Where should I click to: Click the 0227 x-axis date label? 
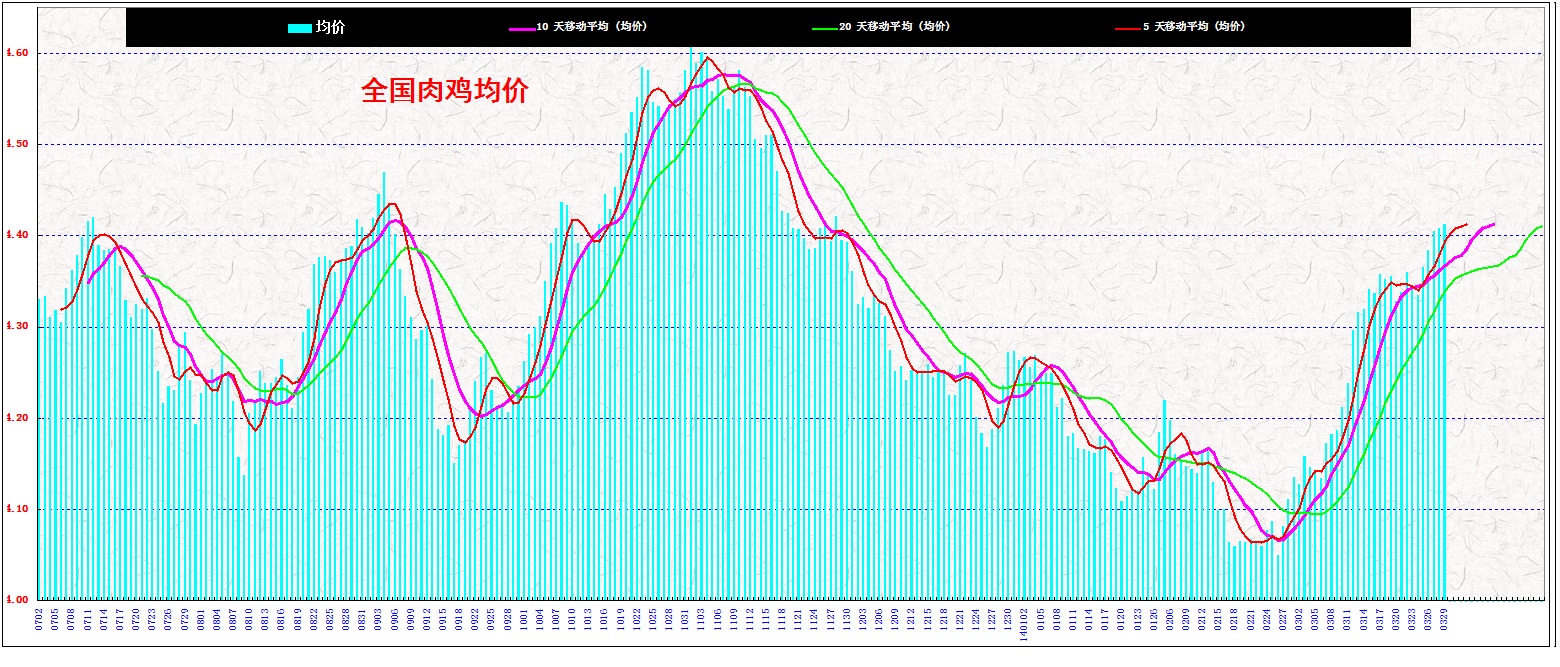(1282, 620)
